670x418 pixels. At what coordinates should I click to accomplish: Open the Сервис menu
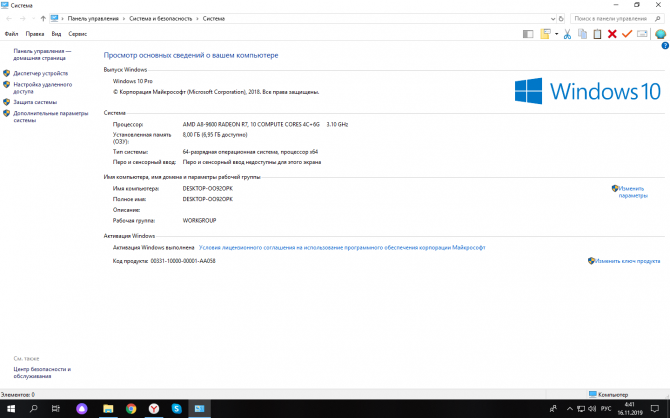[x=78, y=33]
